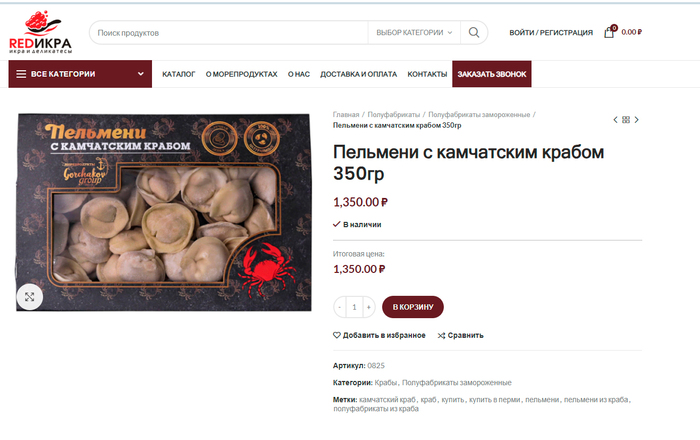Increase quantity with plus button

pos(369,307)
